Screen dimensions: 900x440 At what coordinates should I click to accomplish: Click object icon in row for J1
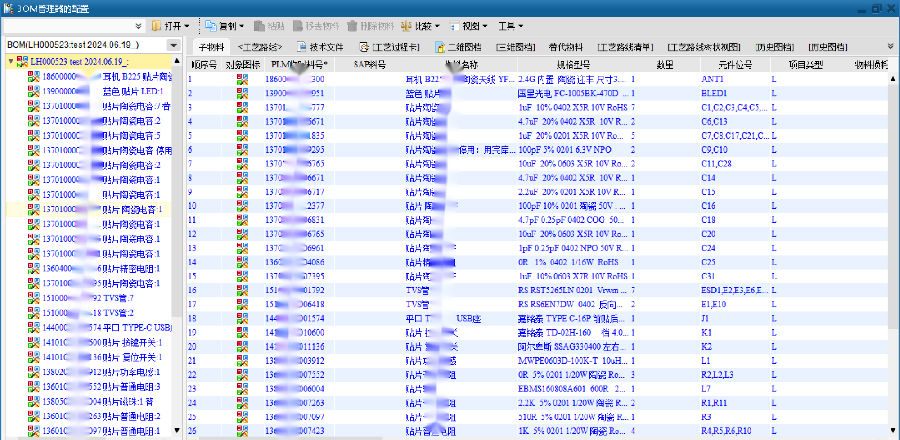[242, 318]
